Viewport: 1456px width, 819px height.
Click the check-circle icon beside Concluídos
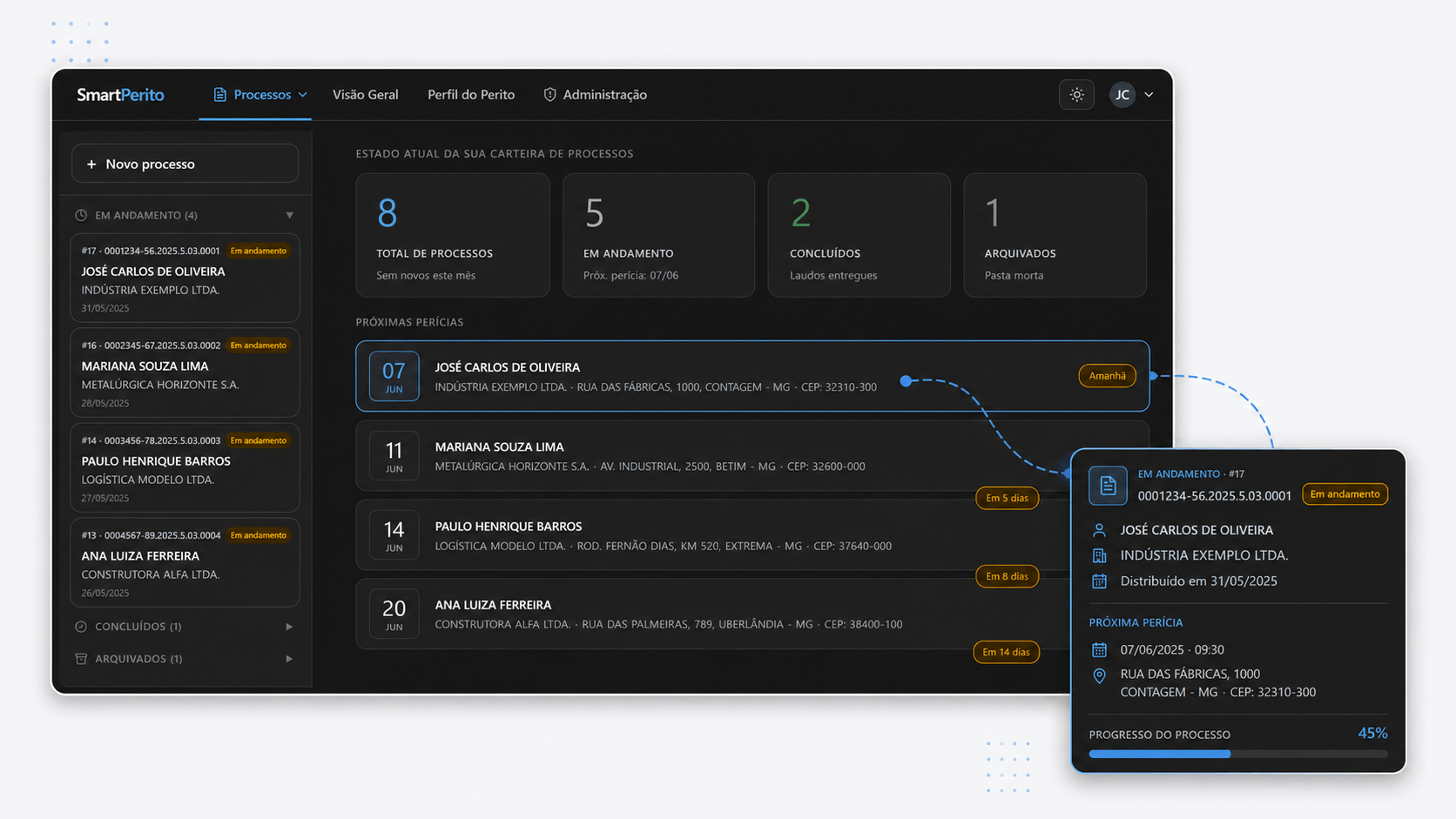(81, 627)
